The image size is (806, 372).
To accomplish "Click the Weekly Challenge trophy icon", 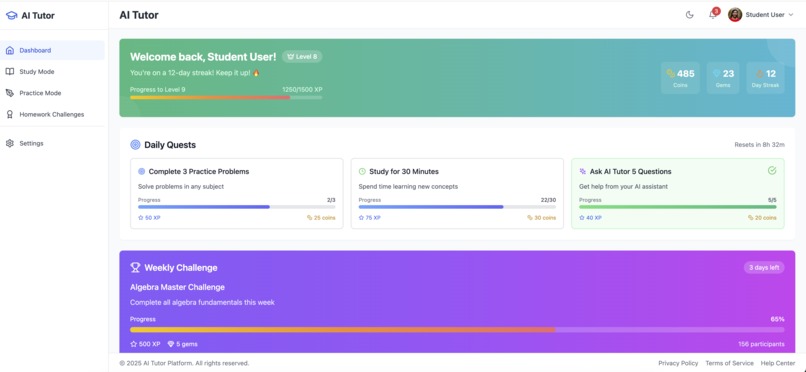I will tap(135, 268).
